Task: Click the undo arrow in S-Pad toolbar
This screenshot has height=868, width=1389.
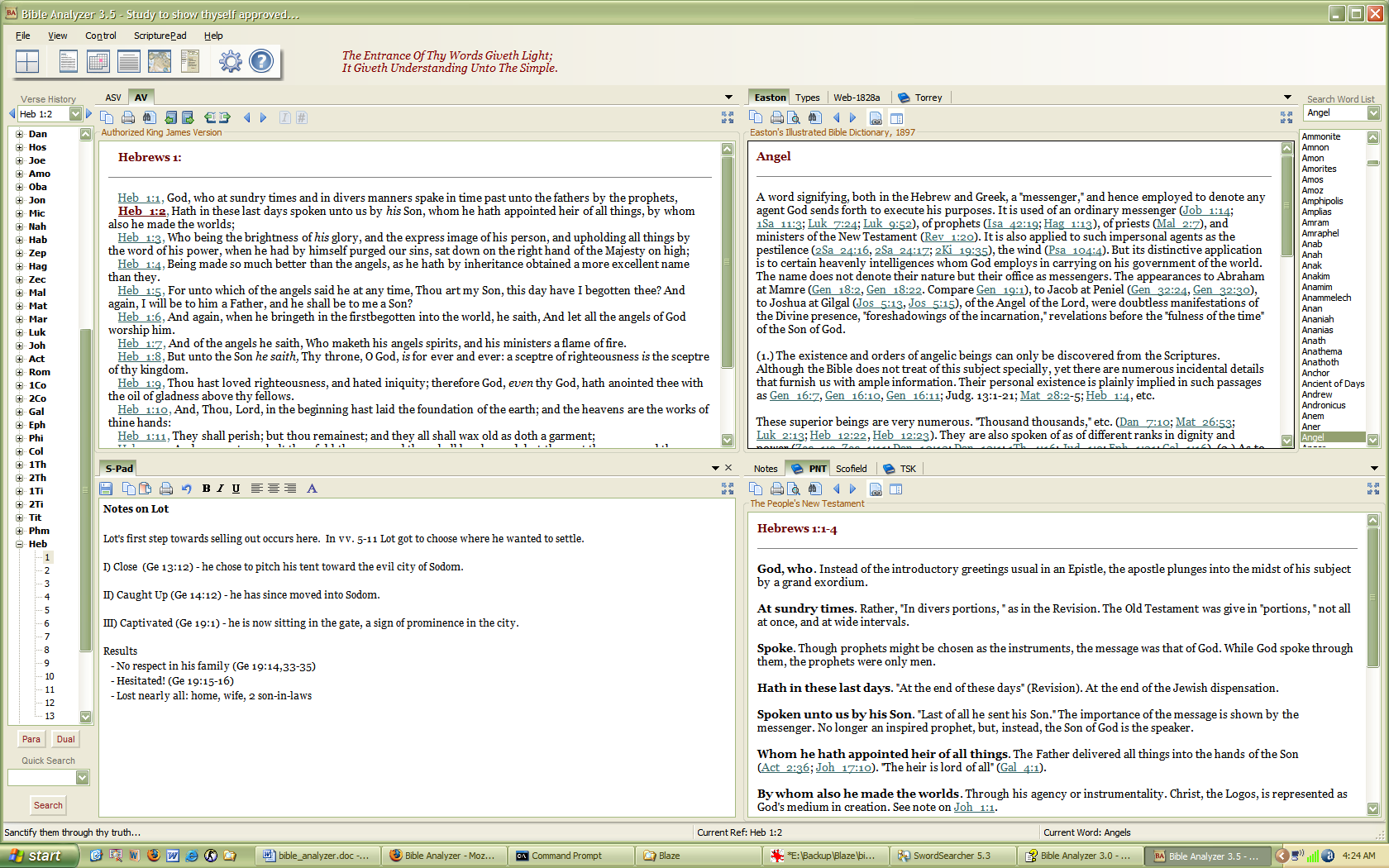Action: pyautogui.click(x=186, y=489)
